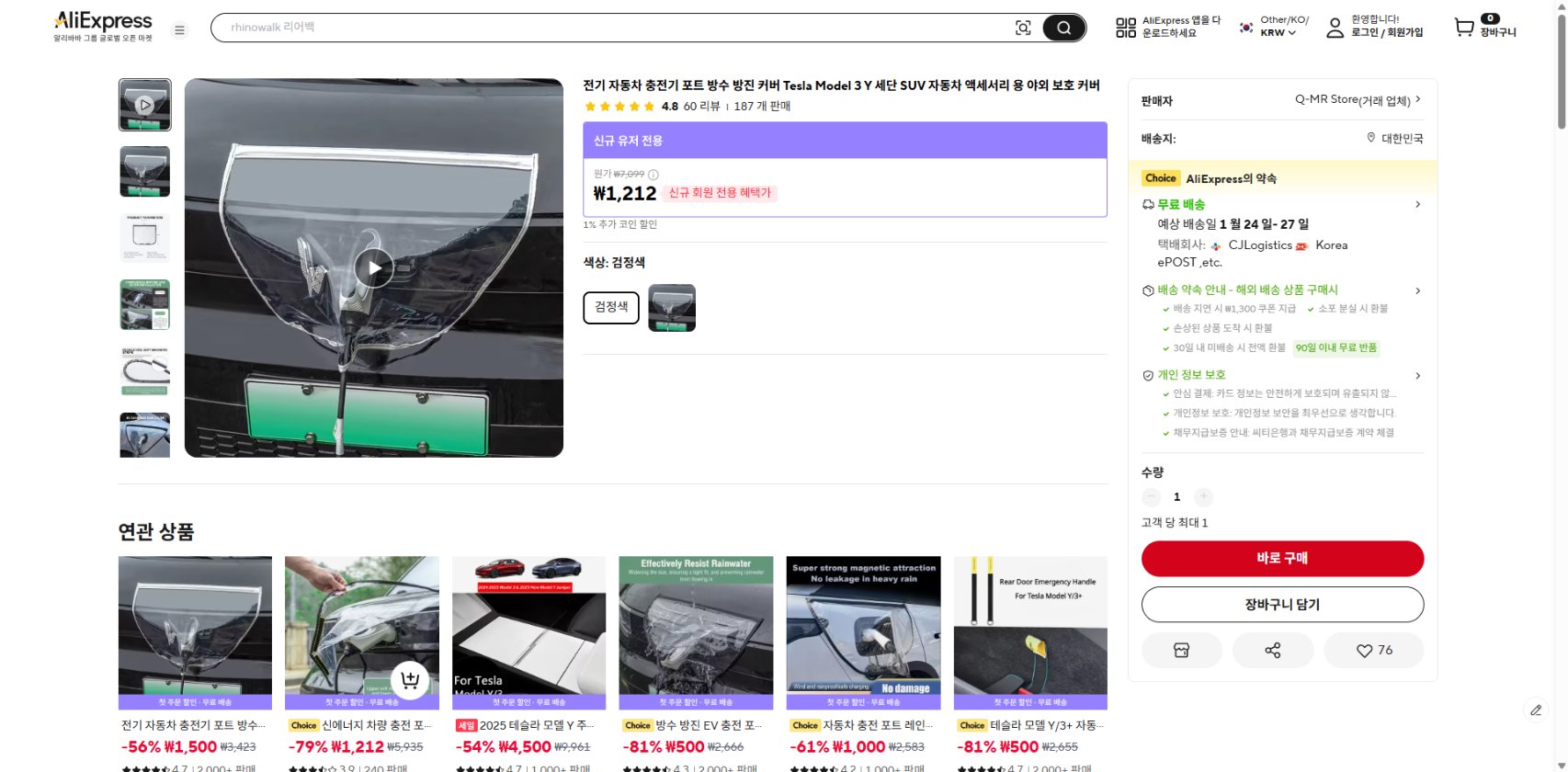Select the fourth product thumbnail

pyautogui.click(x=145, y=304)
